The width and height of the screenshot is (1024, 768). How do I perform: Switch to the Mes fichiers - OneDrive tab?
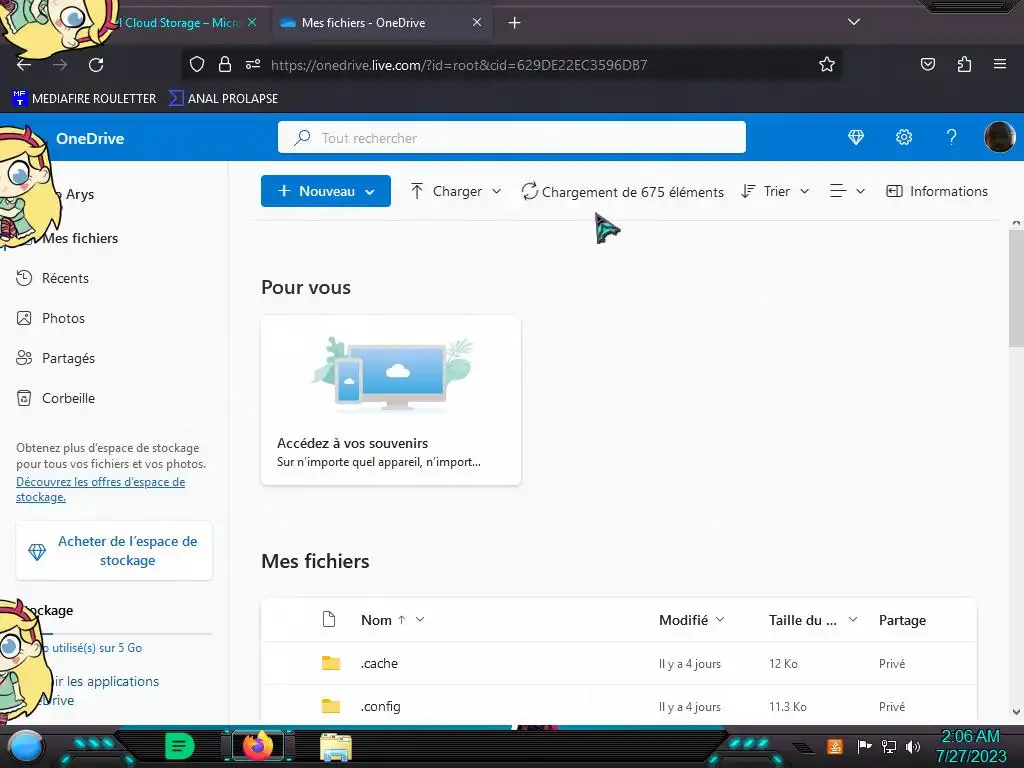pyautogui.click(x=381, y=23)
